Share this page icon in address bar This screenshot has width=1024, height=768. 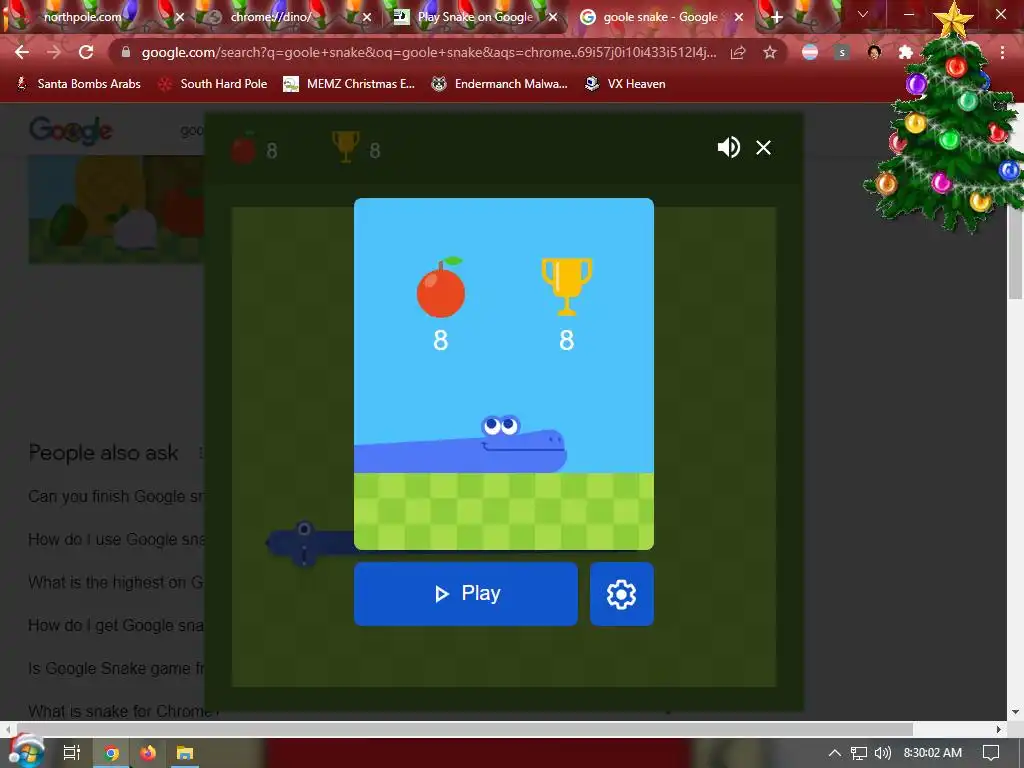pos(738,52)
